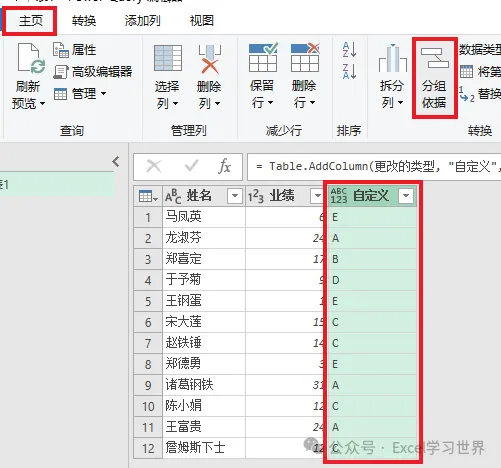Select the selected query in the queries pane
The image size is (501, 468).
tap(57, 184)
